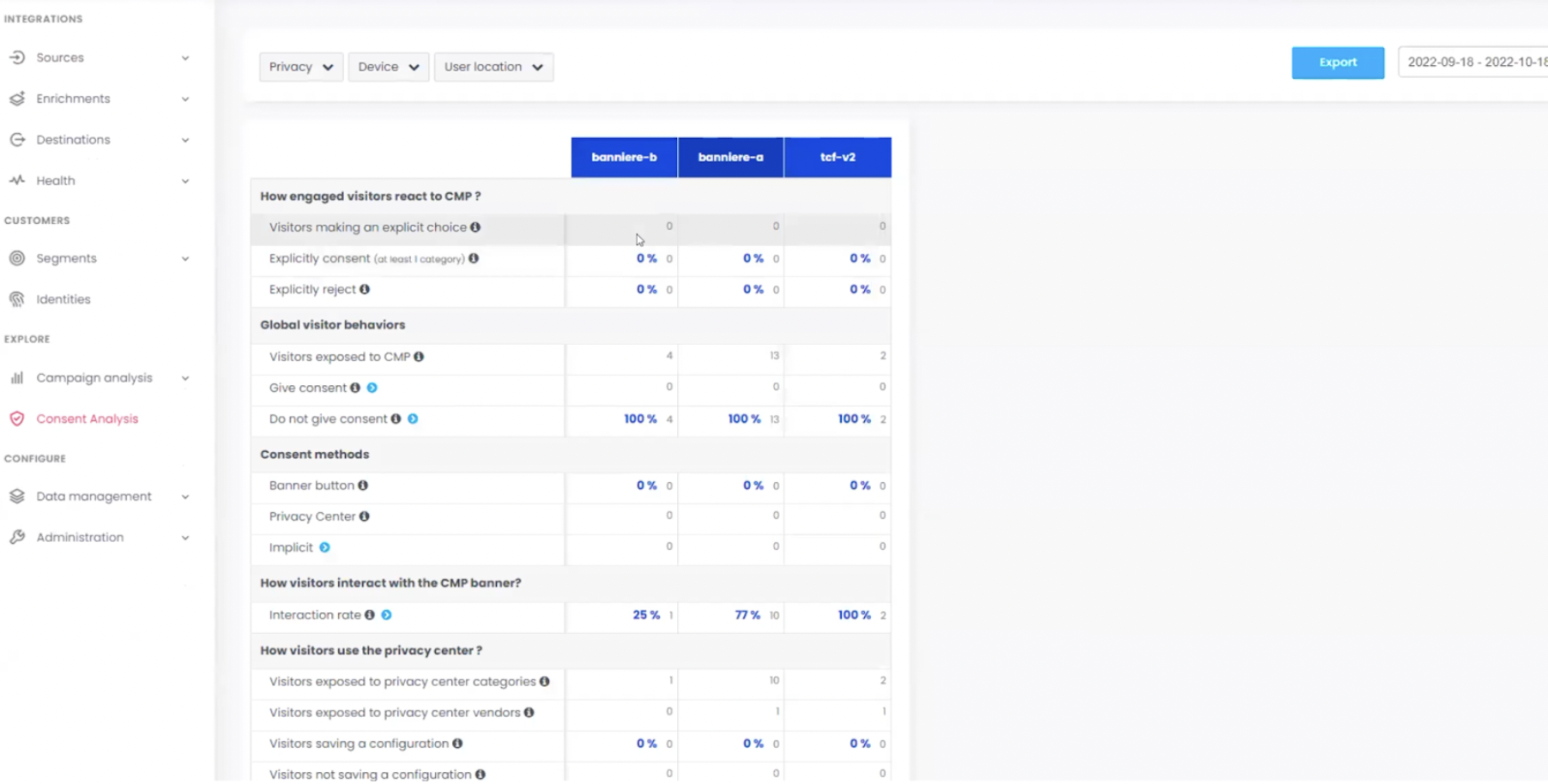Select the Sources sidebar item
The image size is (1548, 784).
60,57
